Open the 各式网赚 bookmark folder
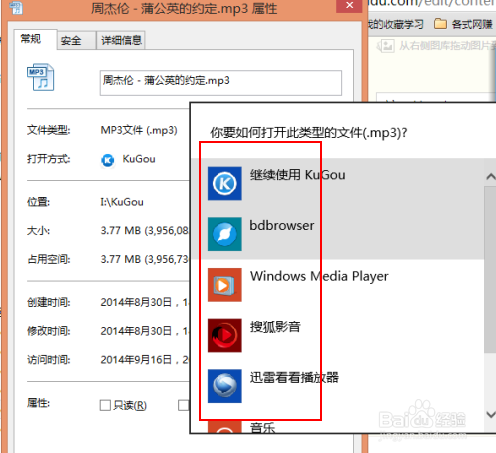This screenshot has height=453, width=496. click(x=464, y=24)
